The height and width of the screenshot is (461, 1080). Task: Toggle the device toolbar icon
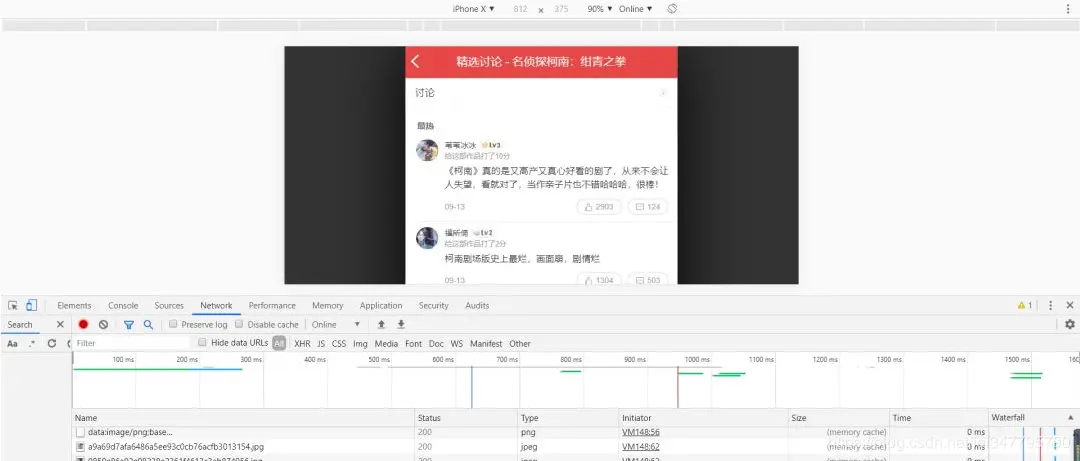pyautogui.click(x=31, y=305)
